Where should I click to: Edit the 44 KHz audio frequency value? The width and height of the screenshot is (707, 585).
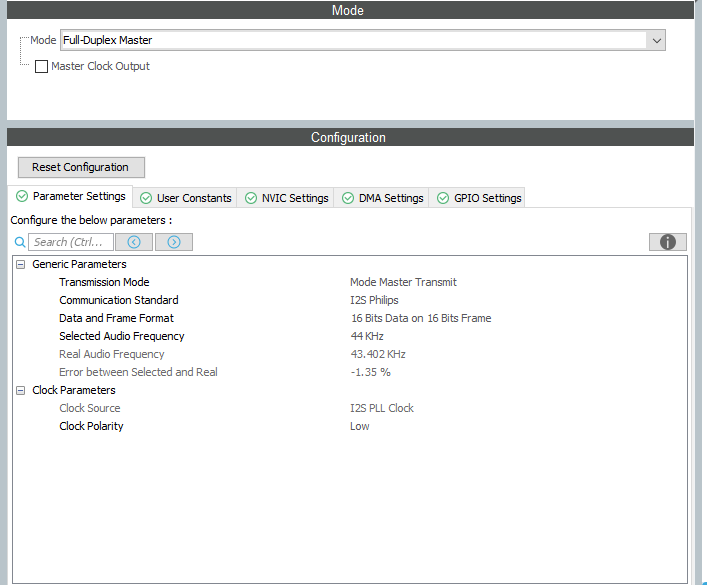pos(367,336)
